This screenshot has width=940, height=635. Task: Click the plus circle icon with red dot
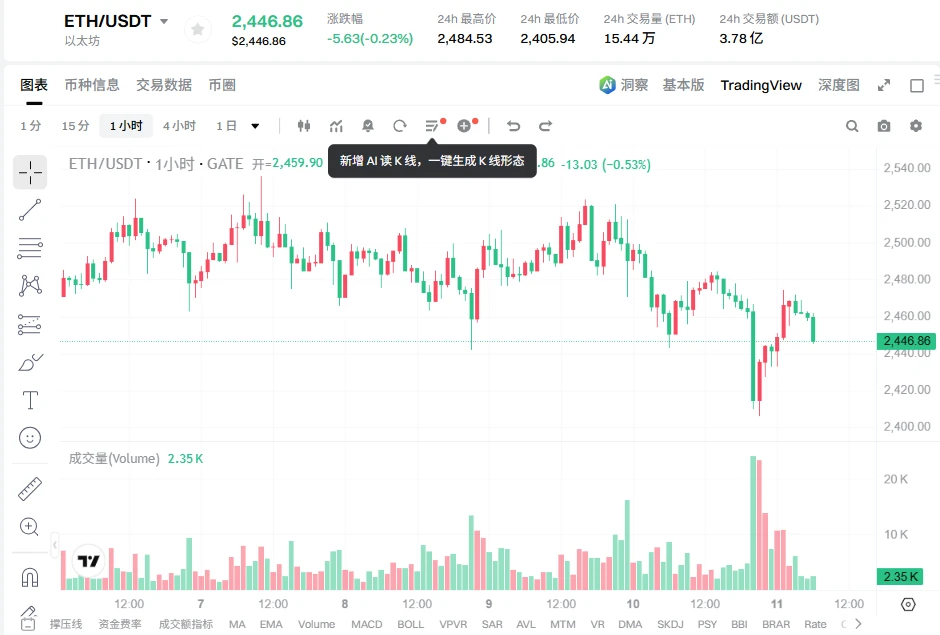(x=464, y=126)
